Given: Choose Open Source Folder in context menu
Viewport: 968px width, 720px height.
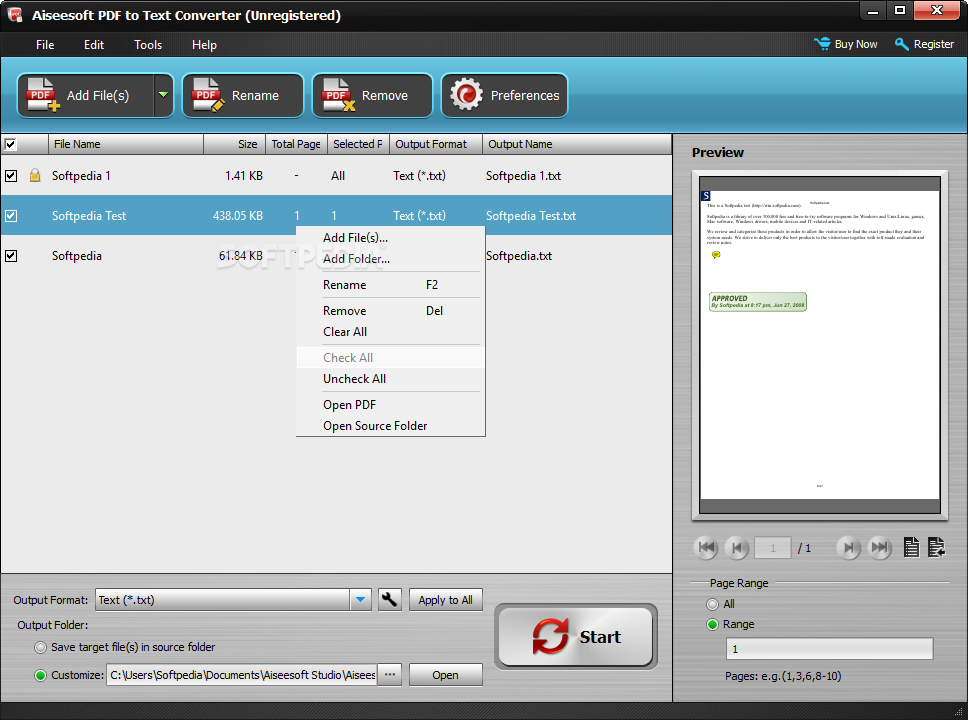Looking at the screenshot, I should pyautogui.click(x=390, y=425).
